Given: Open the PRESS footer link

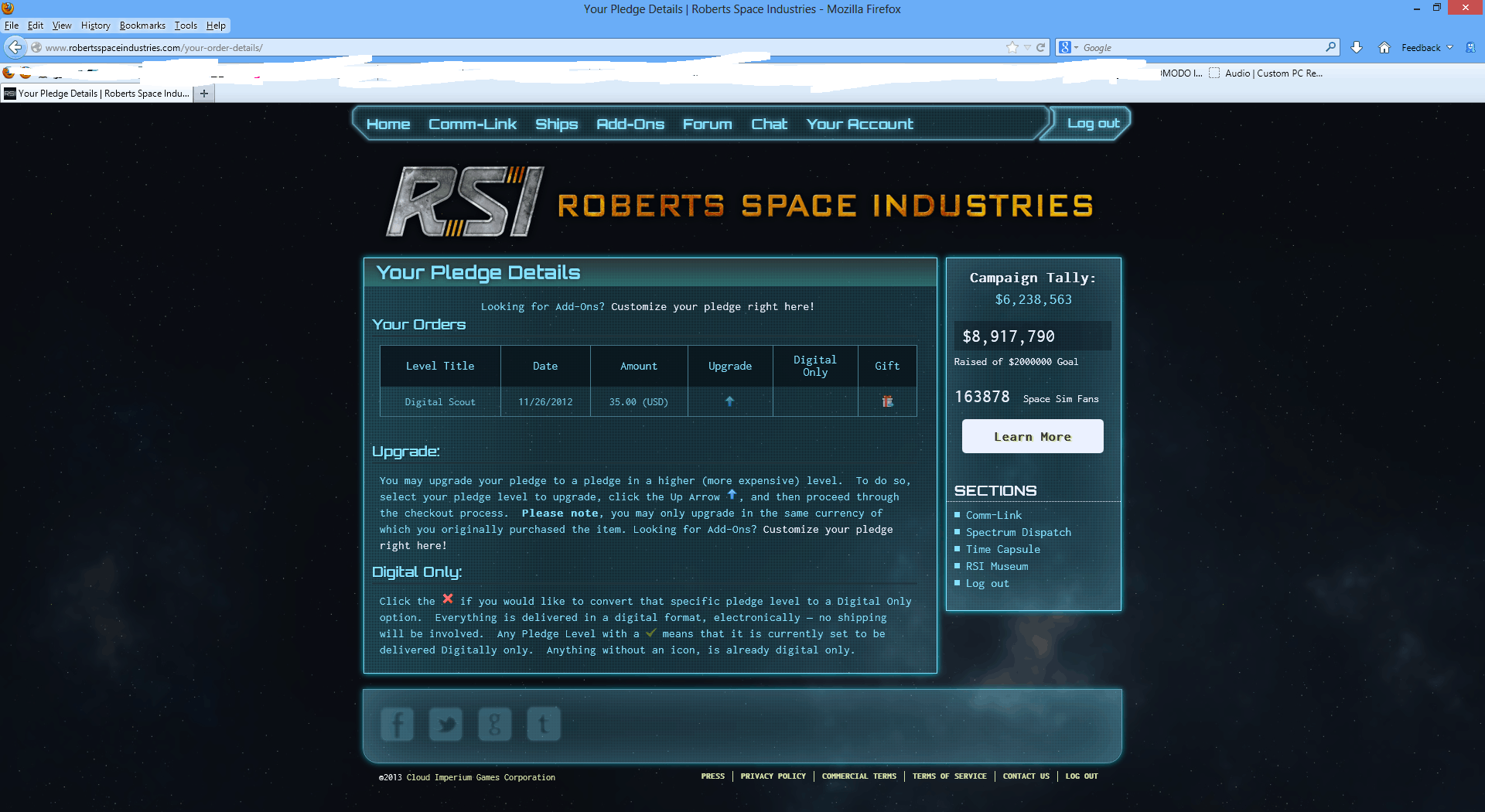Looking at the screenshot, I should click(713, 776).
